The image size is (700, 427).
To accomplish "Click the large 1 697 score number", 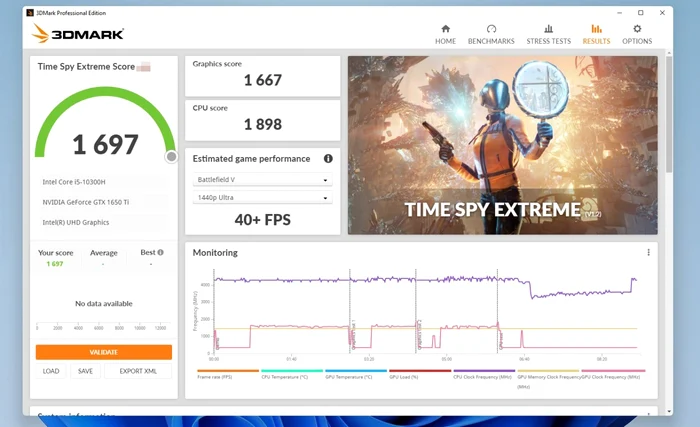I will tap(105, 144).
